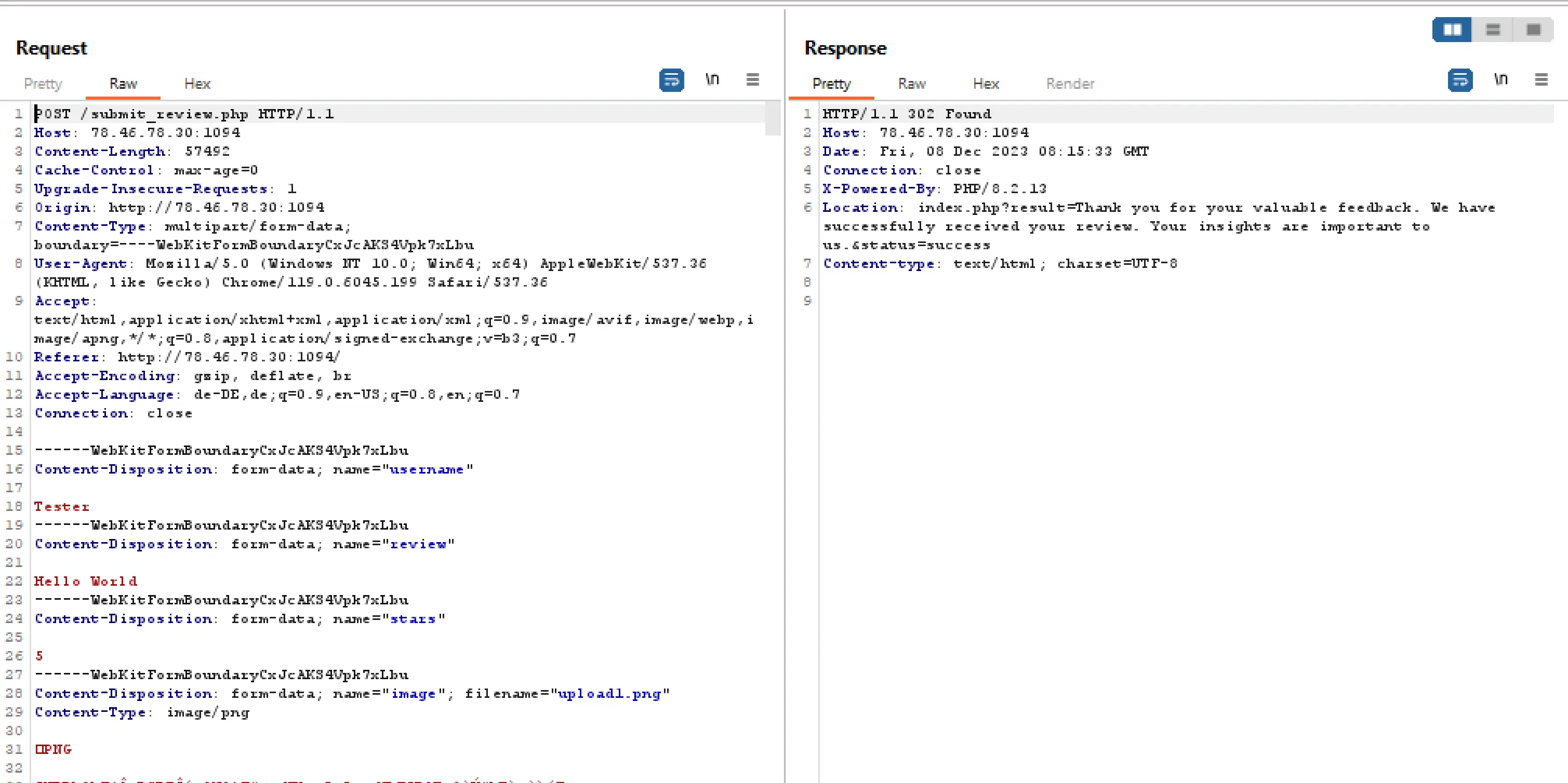Click the Request editor vertical scrollbar
1568x783 pixels.
pos(773,118)
